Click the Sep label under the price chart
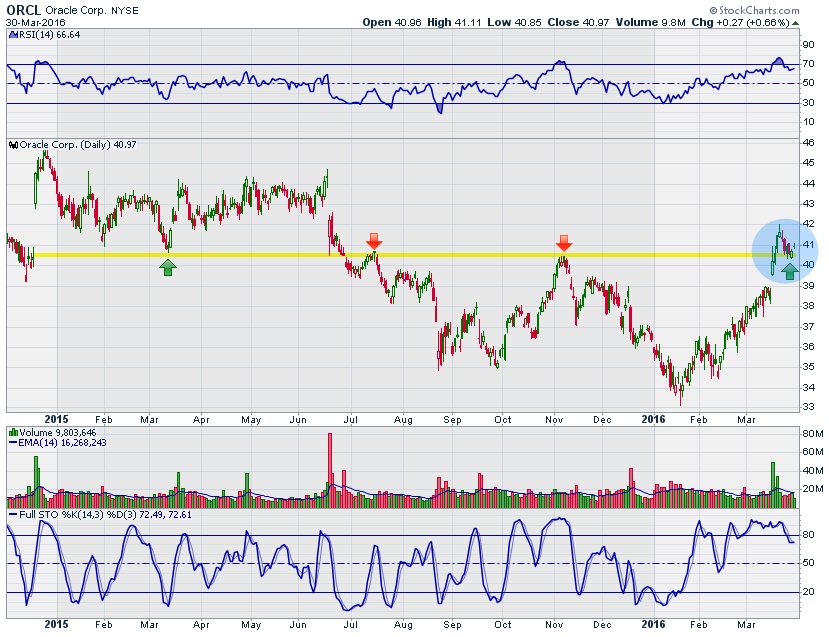The height and width of the screenshot is (637, 829). pyautogui.click(x=452, y=420)
